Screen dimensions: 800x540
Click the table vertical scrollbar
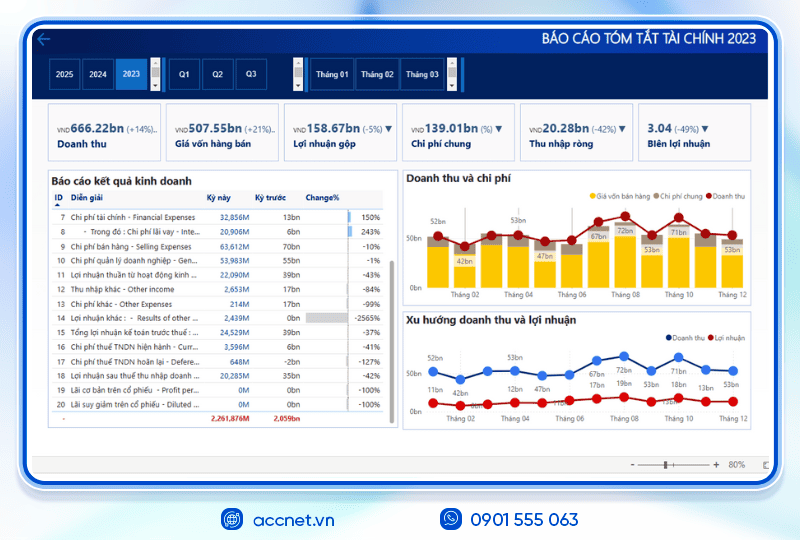[x=392, y=341]
